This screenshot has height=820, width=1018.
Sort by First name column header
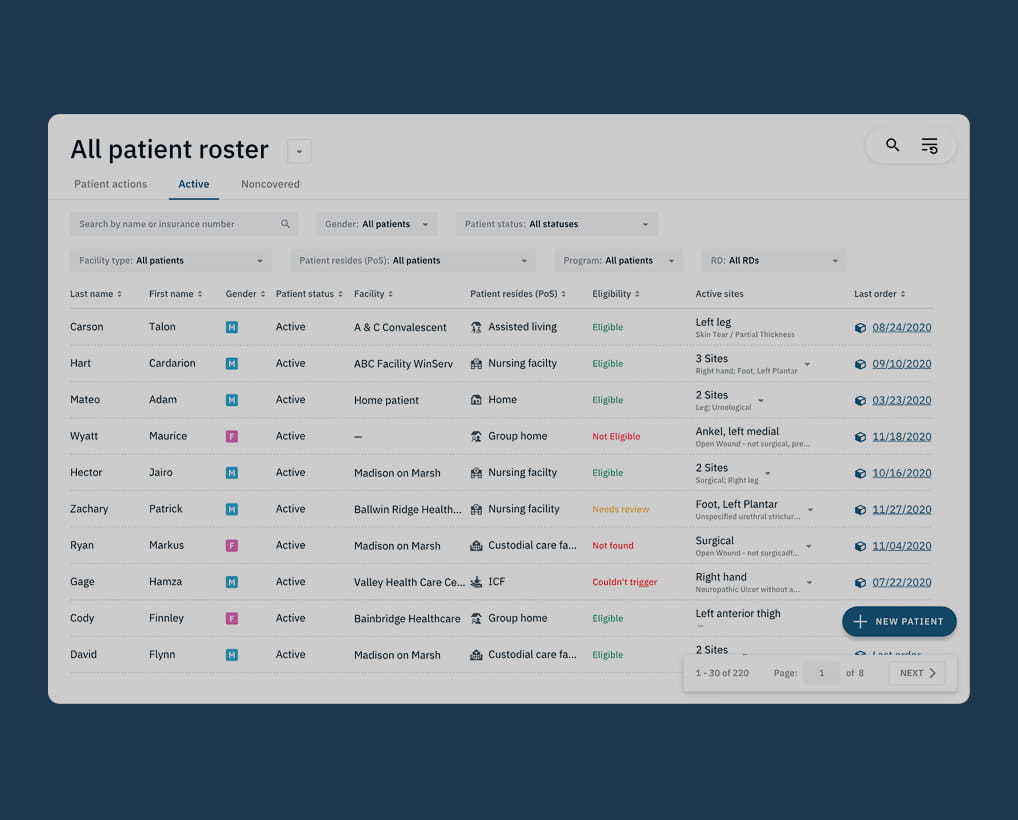tap(175, 294)
